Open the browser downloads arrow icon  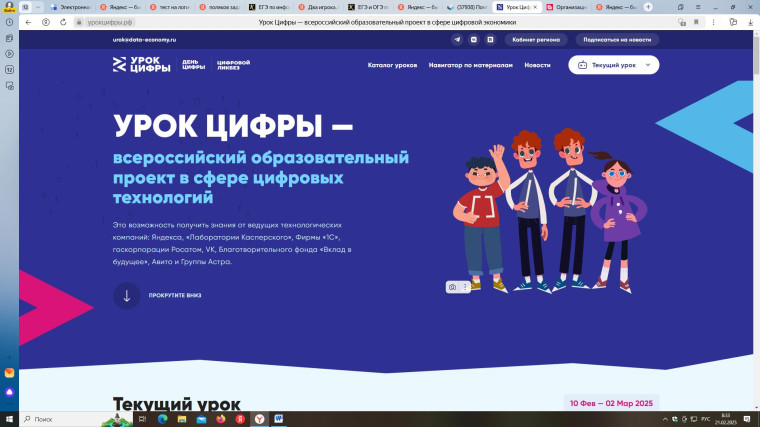750,22
